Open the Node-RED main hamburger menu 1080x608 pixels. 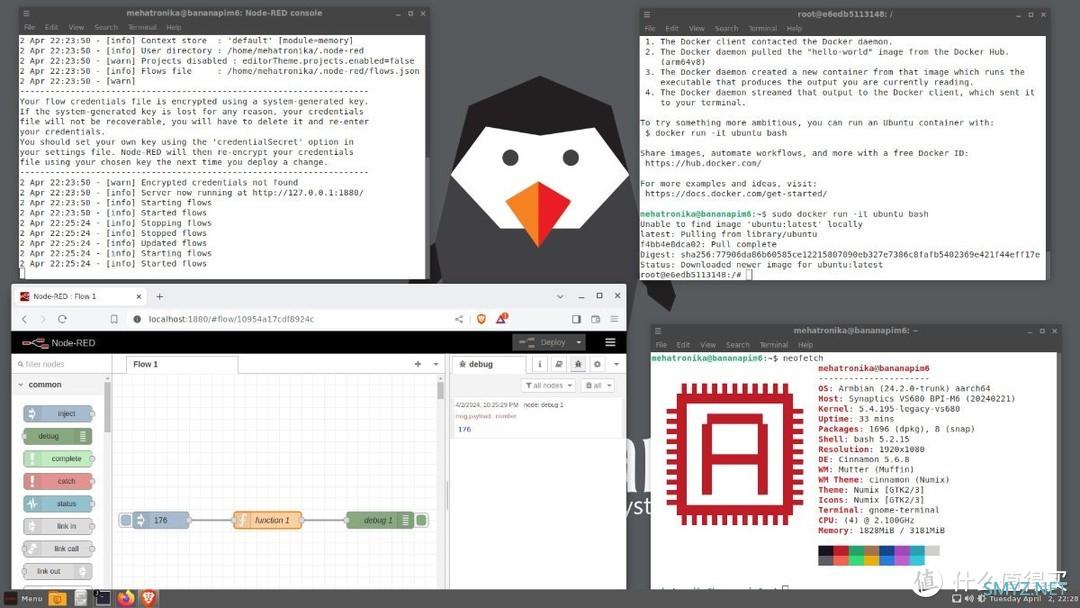610,342
